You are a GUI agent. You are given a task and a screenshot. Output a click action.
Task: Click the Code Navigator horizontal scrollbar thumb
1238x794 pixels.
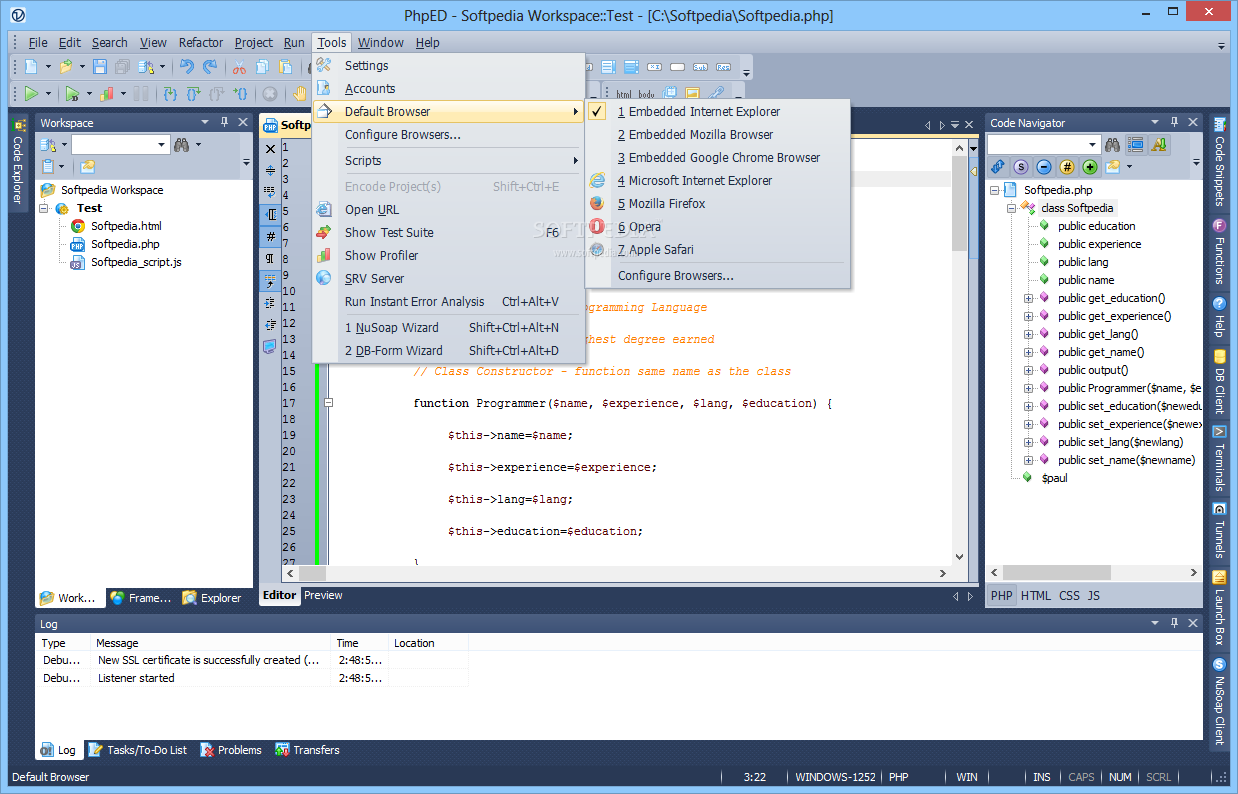pyautogui.click(x=1055, y=573)
